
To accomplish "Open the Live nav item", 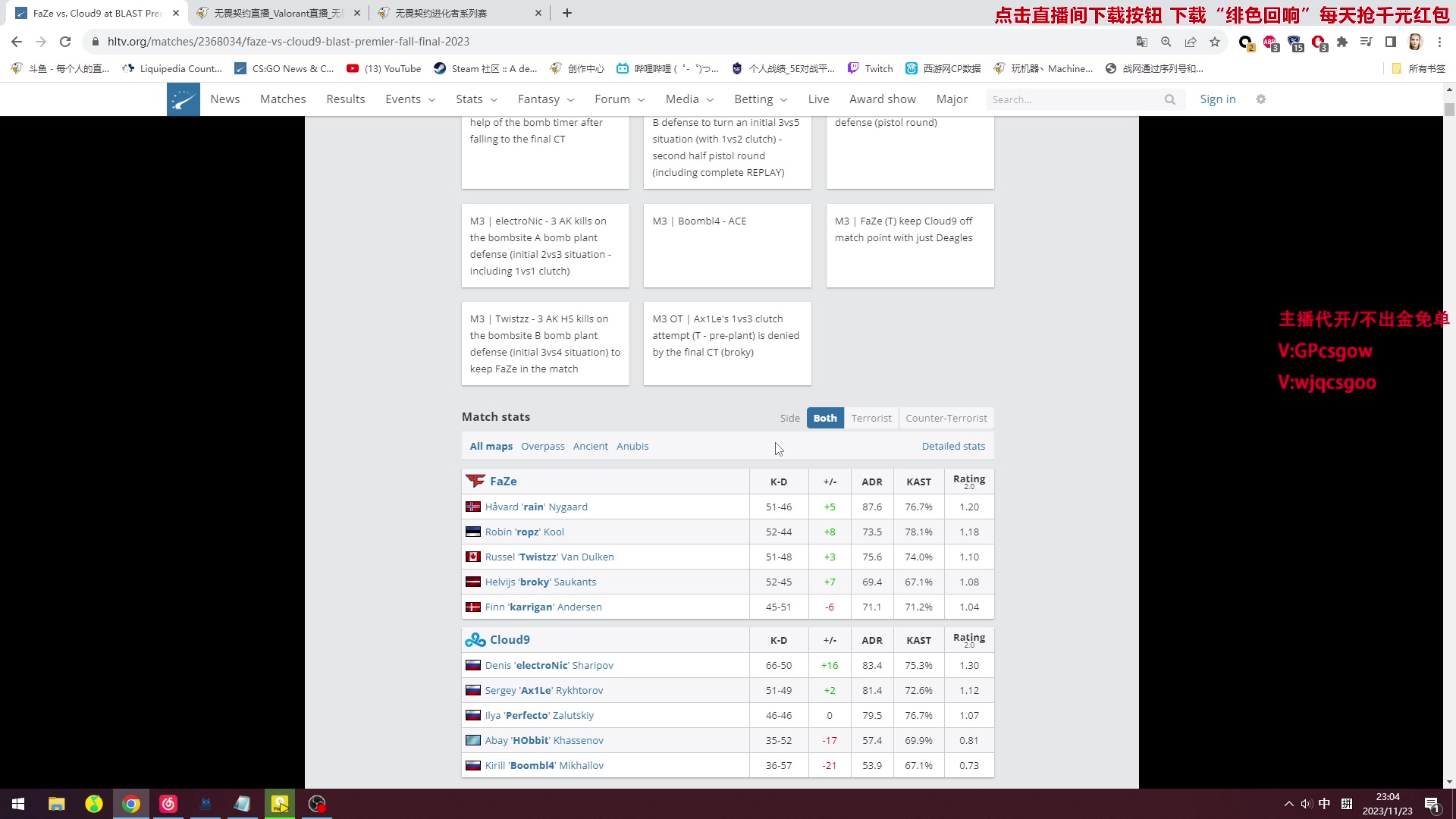I will point(818,99).
